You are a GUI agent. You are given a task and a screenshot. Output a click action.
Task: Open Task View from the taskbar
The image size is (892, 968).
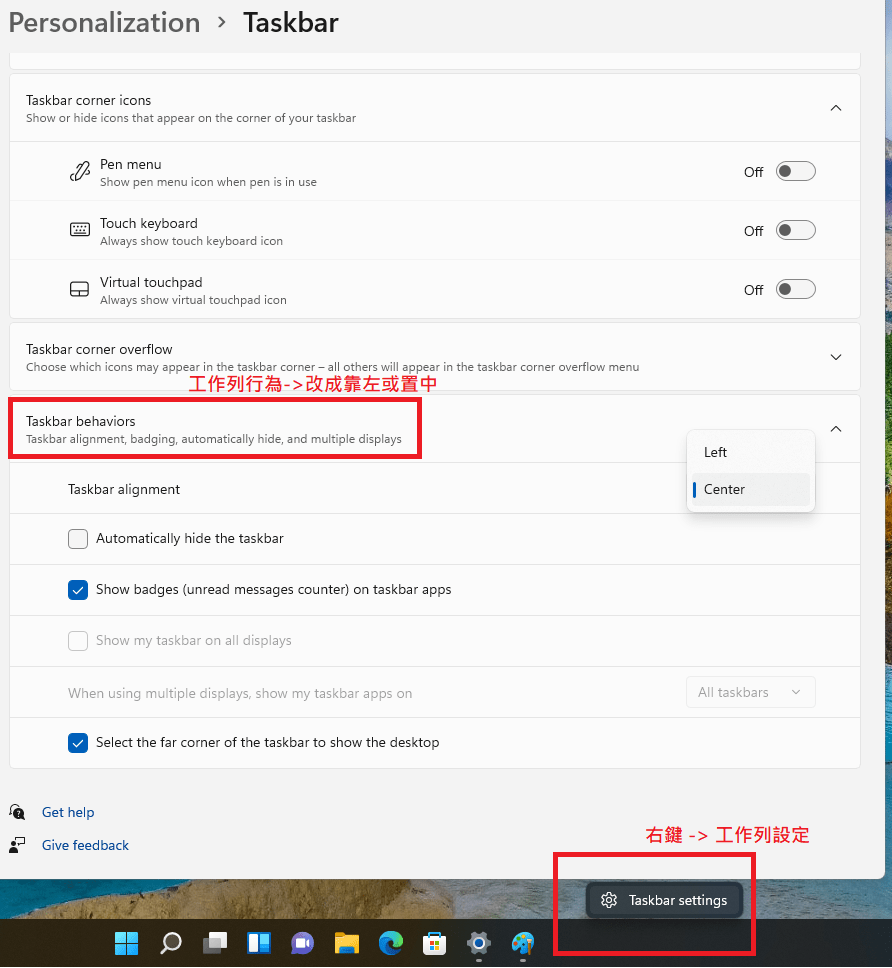click(x=214, y=942)
